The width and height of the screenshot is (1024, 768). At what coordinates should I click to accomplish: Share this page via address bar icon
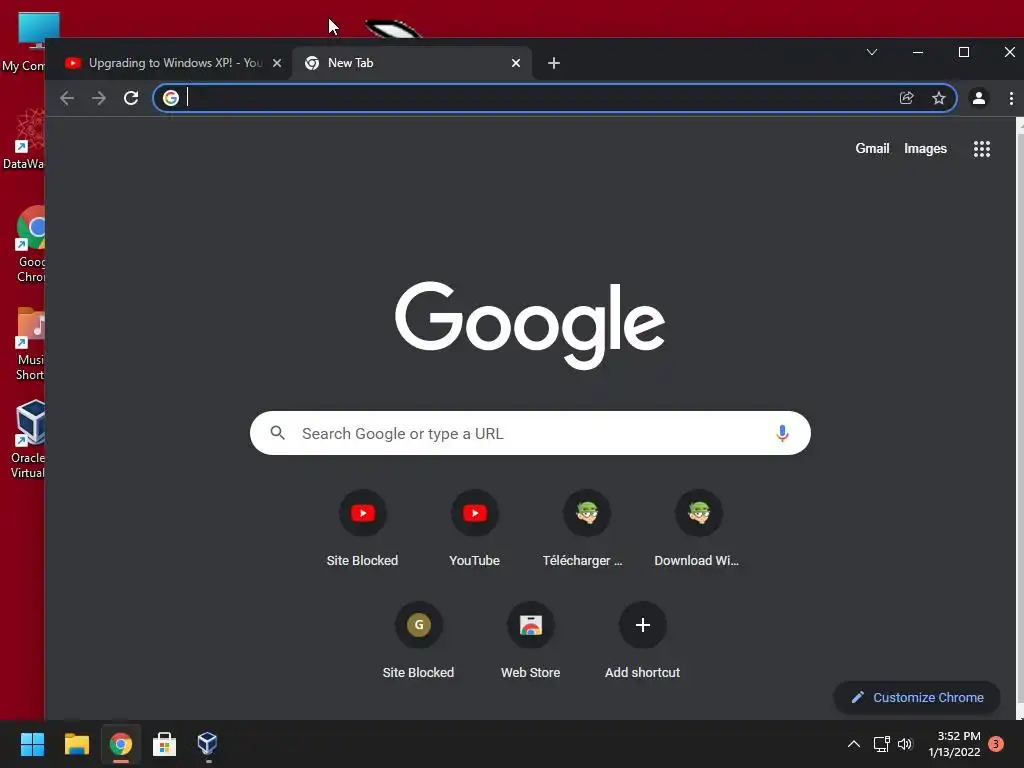[906, 98]
